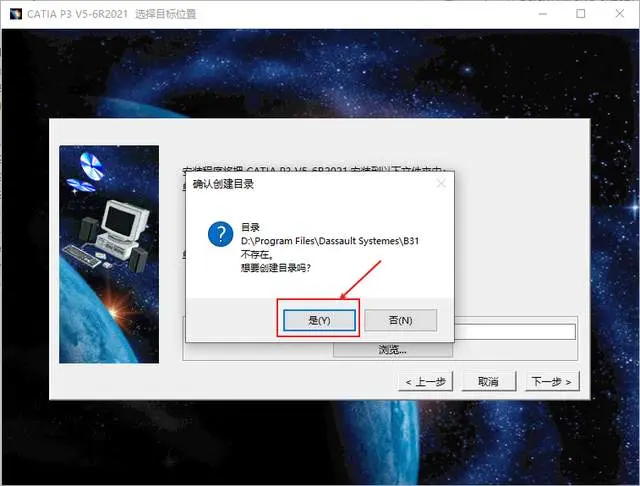640x486 pixels.
Task: Proceed with the 下一步 button
Action: pos(552,382)
